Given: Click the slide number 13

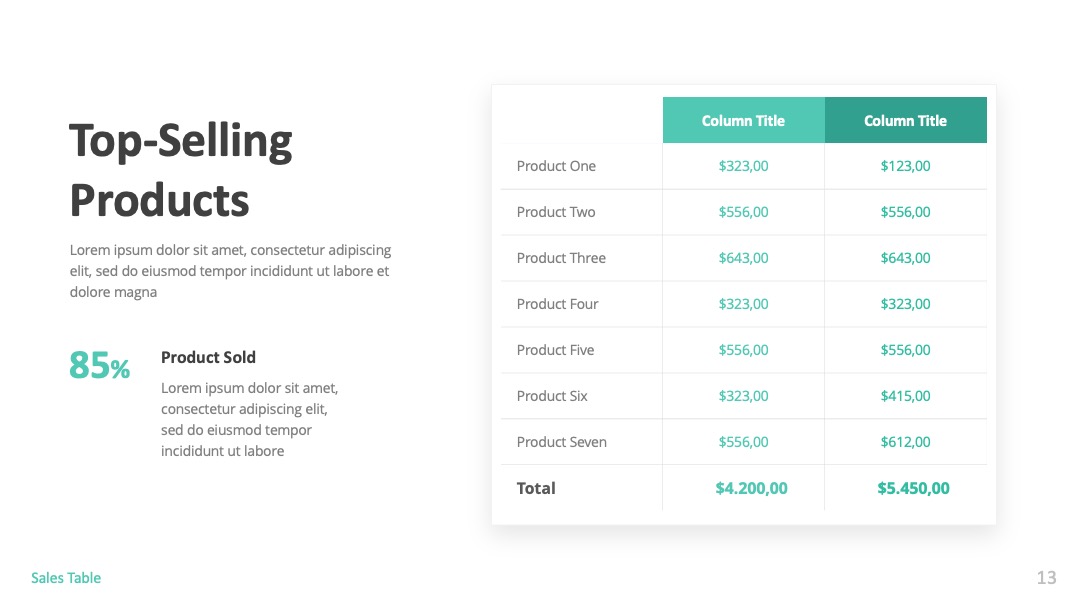Looking at the screenshot, I should 1046,577.
